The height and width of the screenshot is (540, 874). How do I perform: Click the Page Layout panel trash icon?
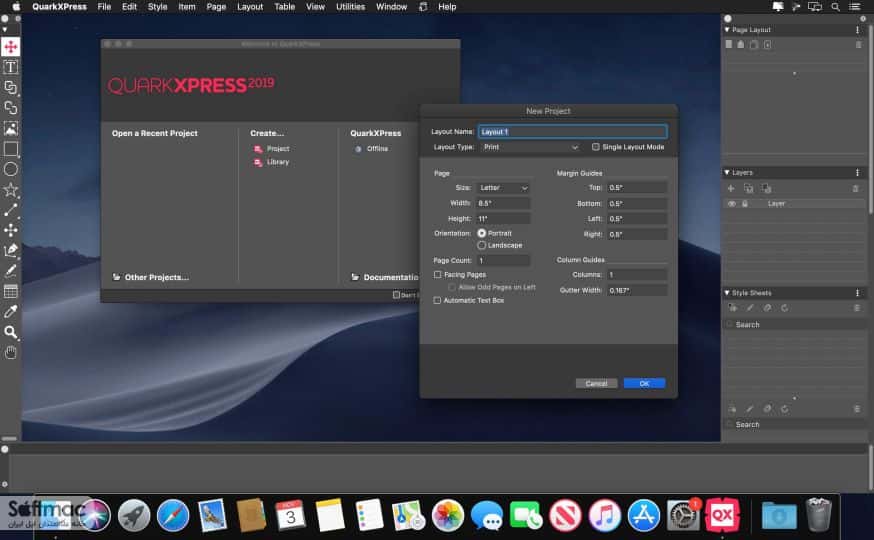(x=858, y=45)
